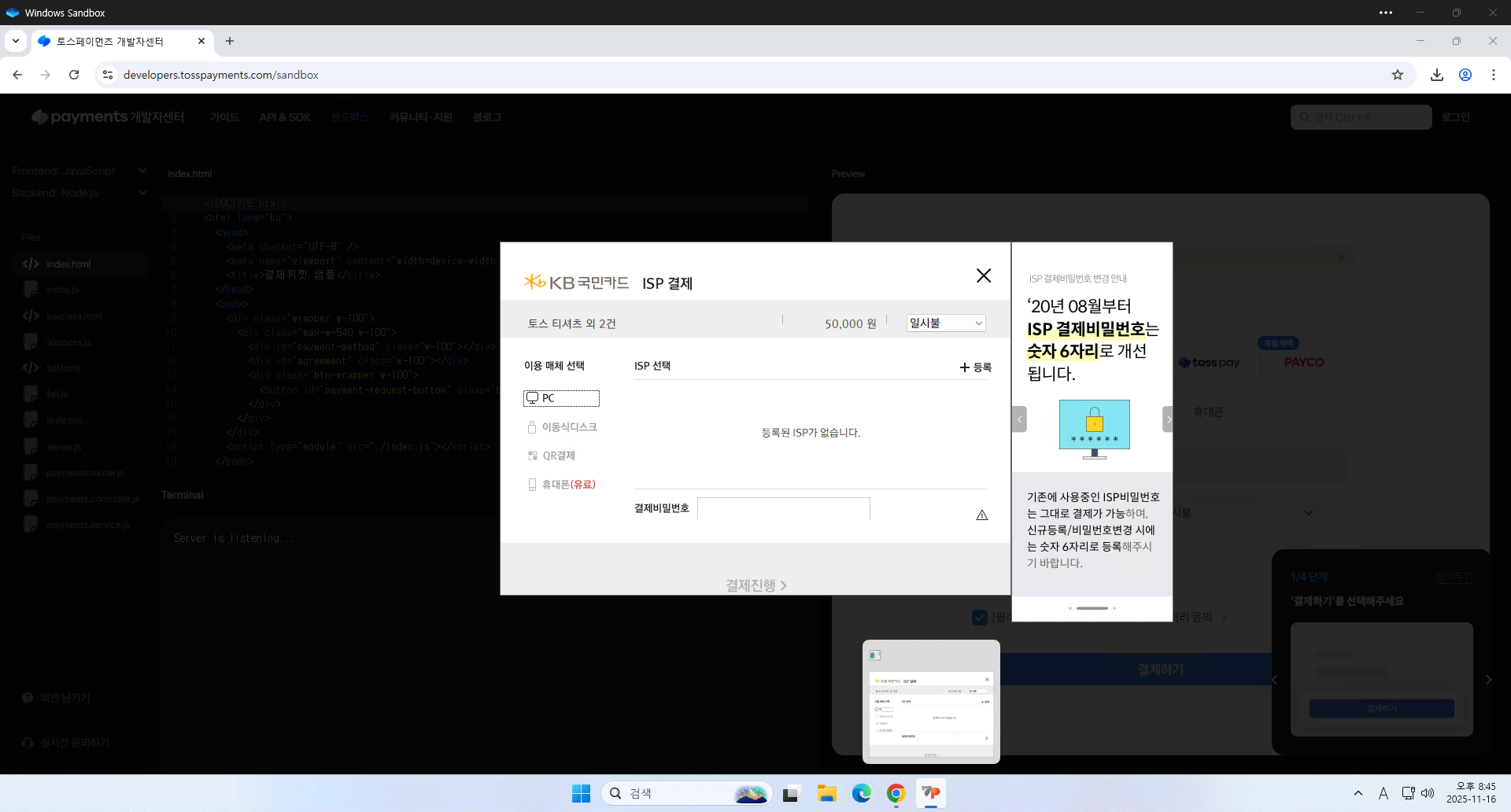Open fail.js in the Files list
Viewport: 1511px width, 812px height.
(80, 394)
